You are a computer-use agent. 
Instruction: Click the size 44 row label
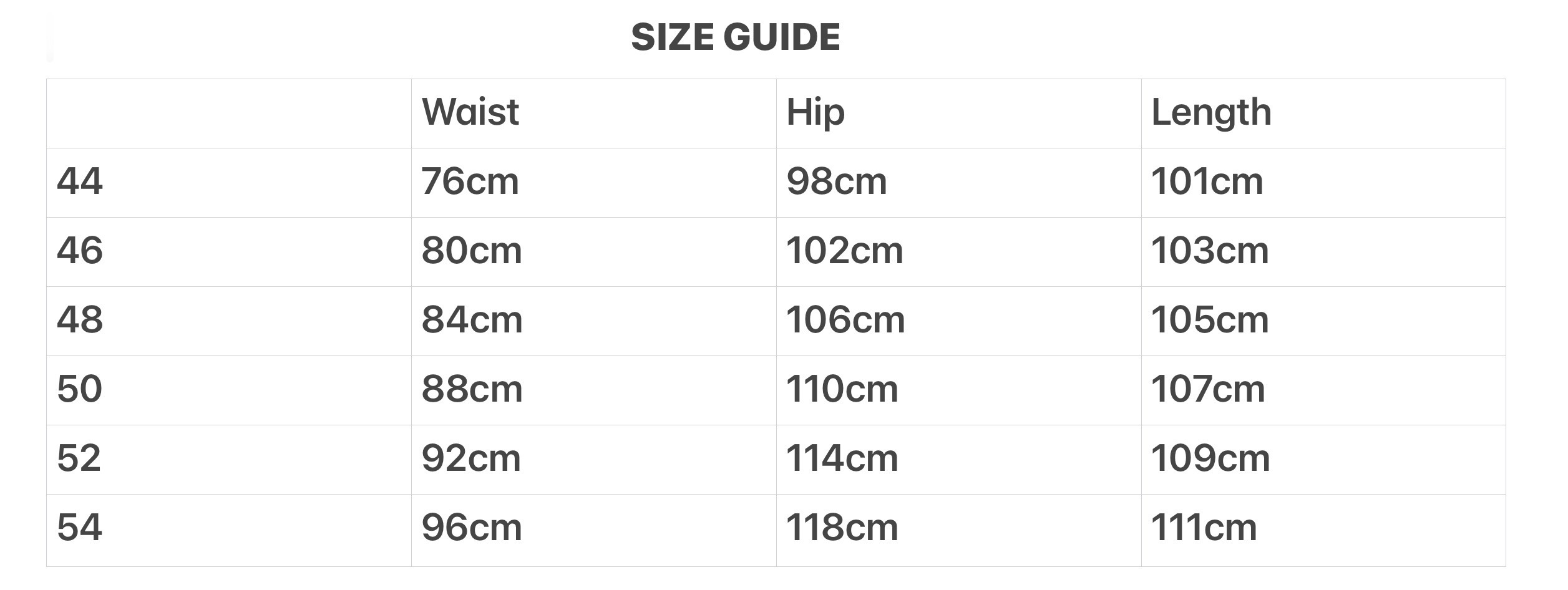pyautogui.click(x=80, y=181)
